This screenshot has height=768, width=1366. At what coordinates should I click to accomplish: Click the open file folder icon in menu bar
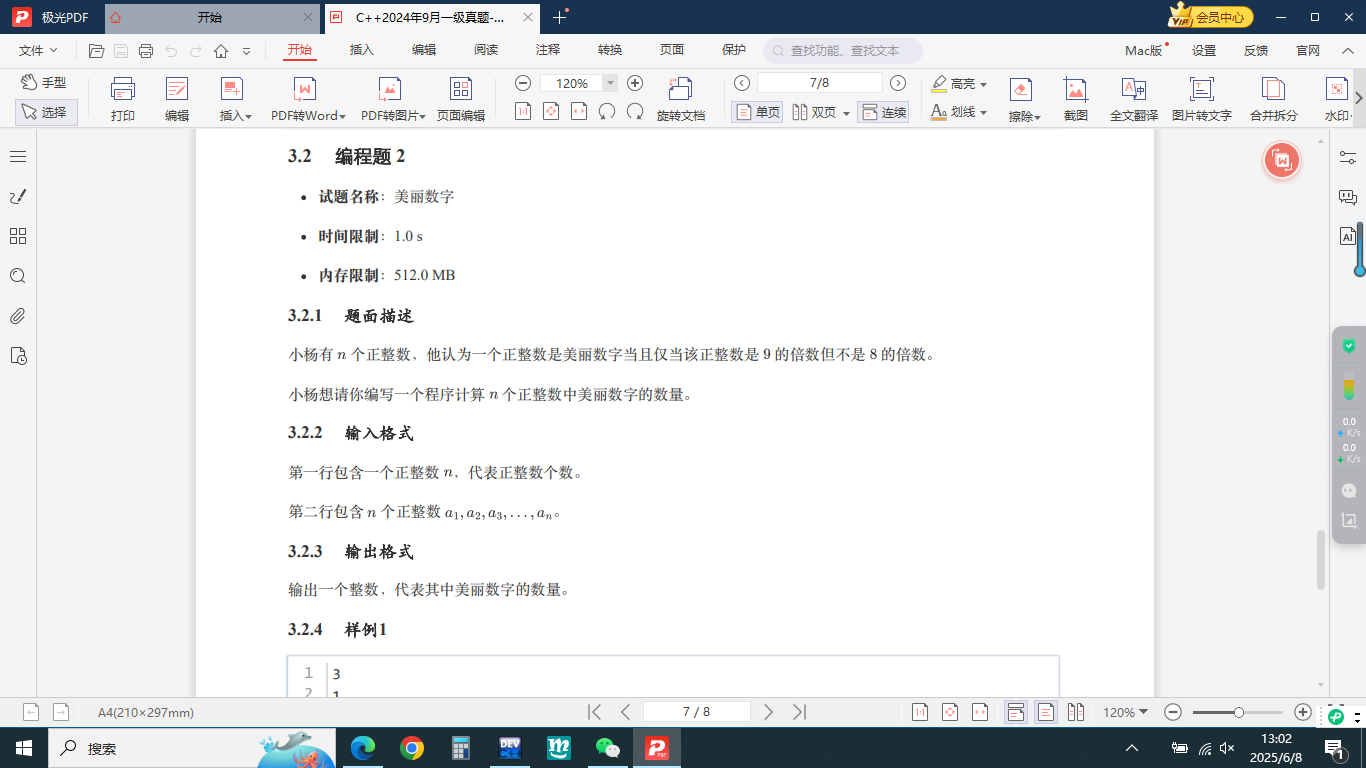click(97, 51)
